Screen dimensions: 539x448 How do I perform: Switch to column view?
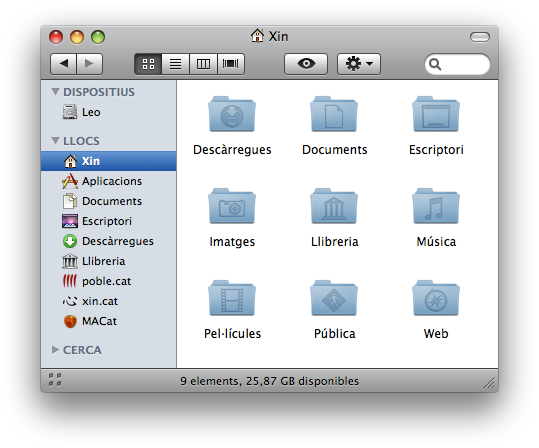pyautogui.click(x=203, y=64)
